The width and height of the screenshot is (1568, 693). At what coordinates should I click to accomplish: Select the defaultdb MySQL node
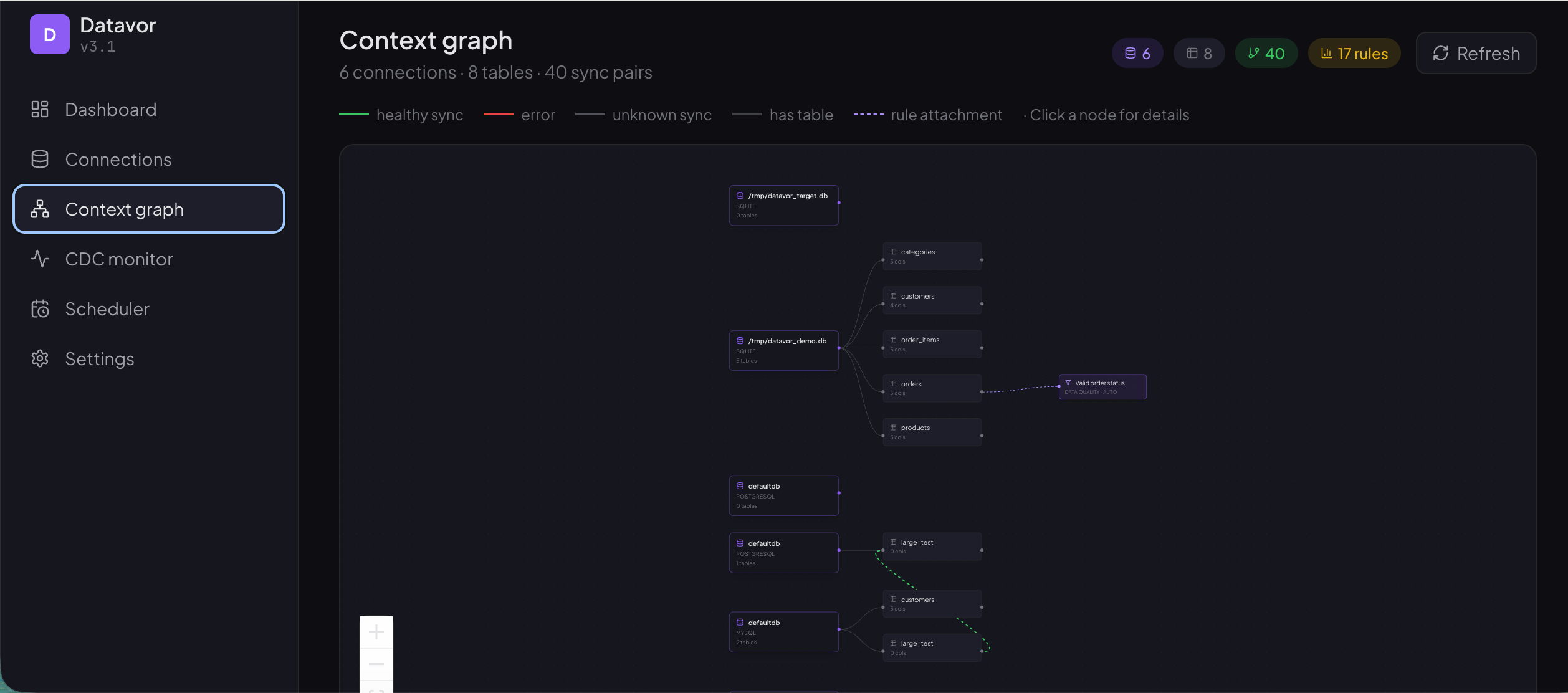[x=784, y=633]
